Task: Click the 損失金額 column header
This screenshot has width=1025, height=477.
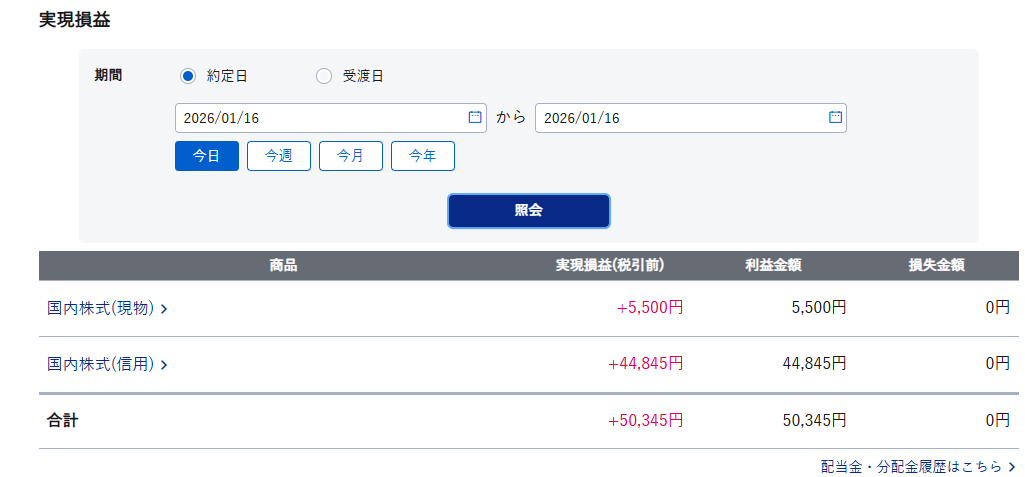Action: (936, 266)
